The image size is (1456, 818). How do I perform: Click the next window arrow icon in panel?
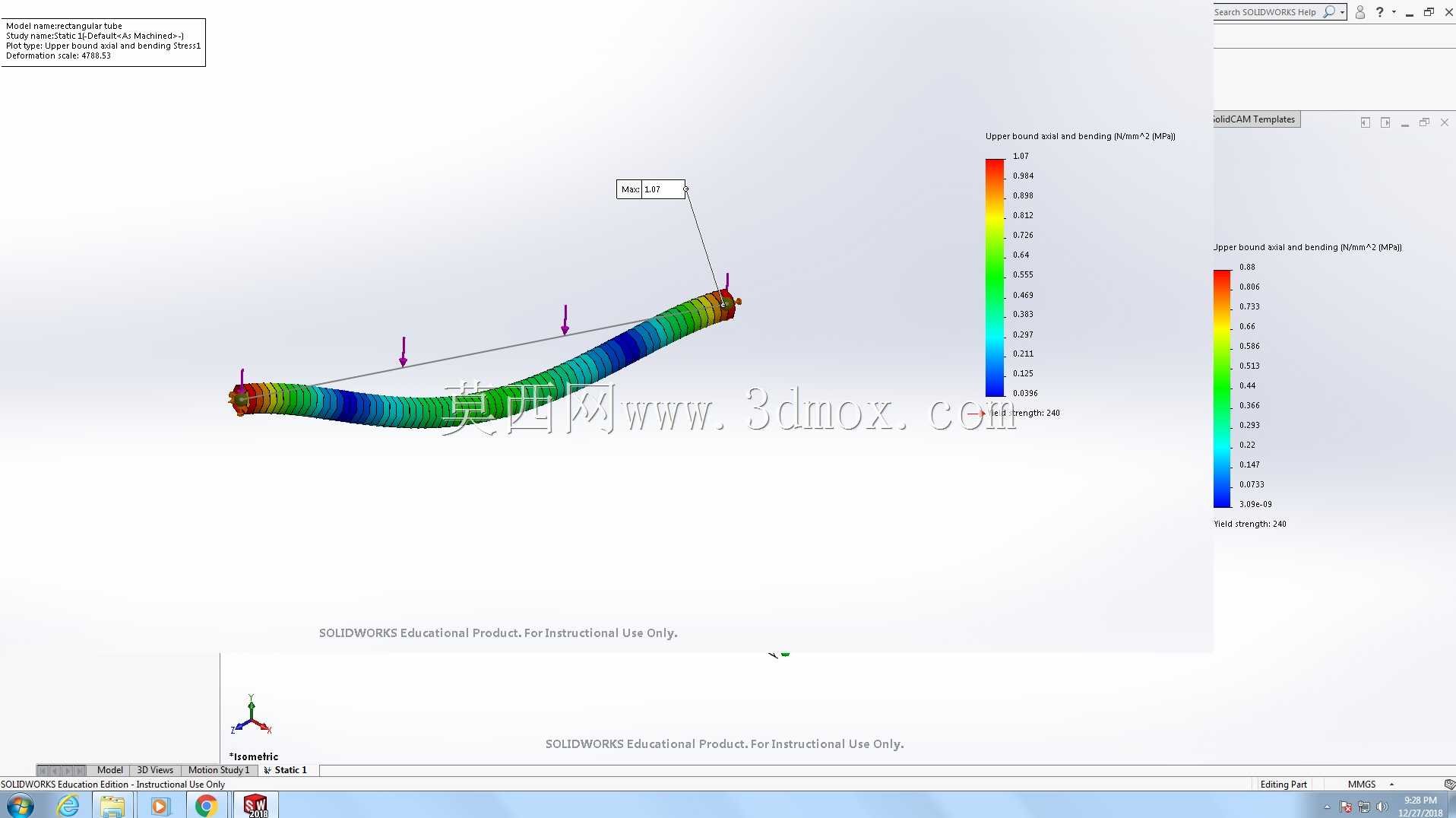(x=1385, y=122)
